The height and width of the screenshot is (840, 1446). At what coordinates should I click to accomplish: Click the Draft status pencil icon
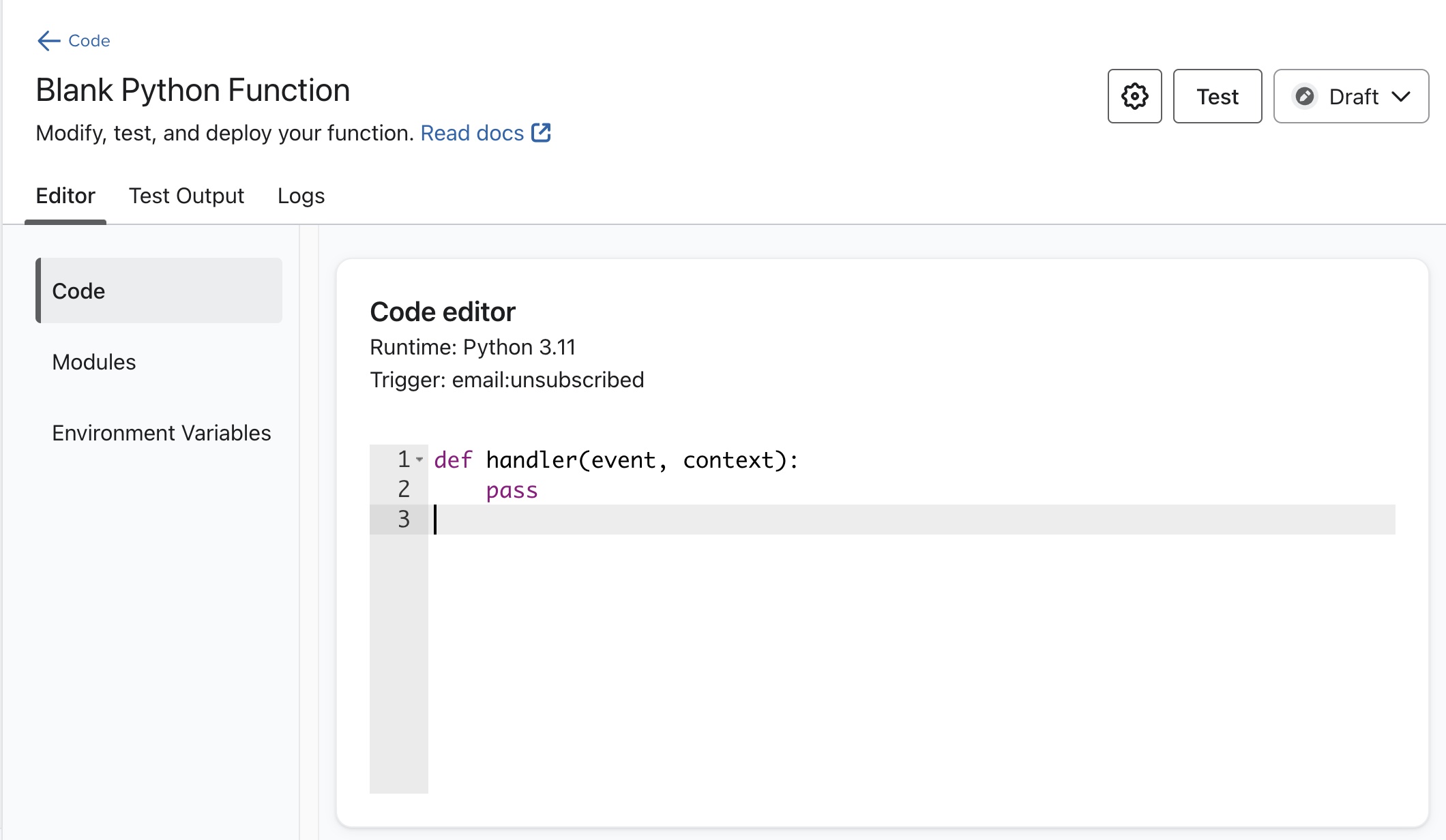click(x=1304, y=96)
